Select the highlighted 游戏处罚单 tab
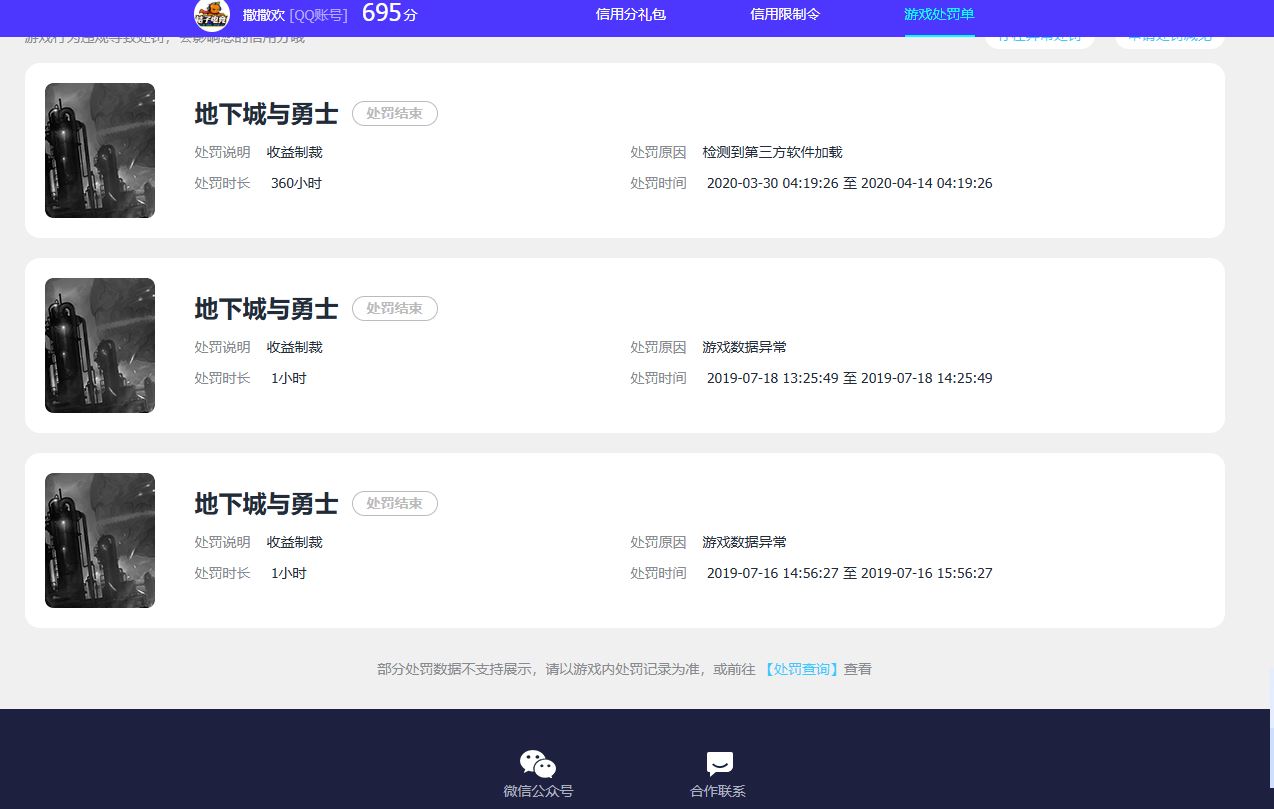 [938, 15]
